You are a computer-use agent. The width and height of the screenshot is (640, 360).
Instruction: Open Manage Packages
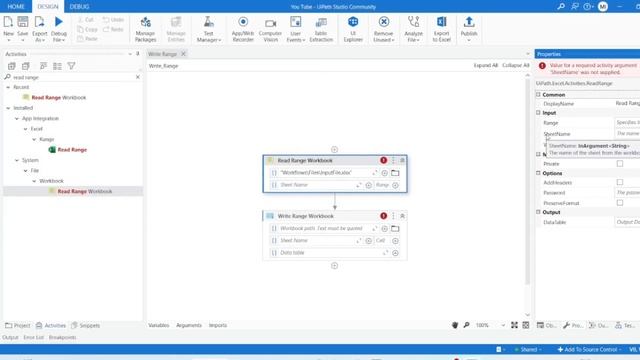tap(145, 29)
